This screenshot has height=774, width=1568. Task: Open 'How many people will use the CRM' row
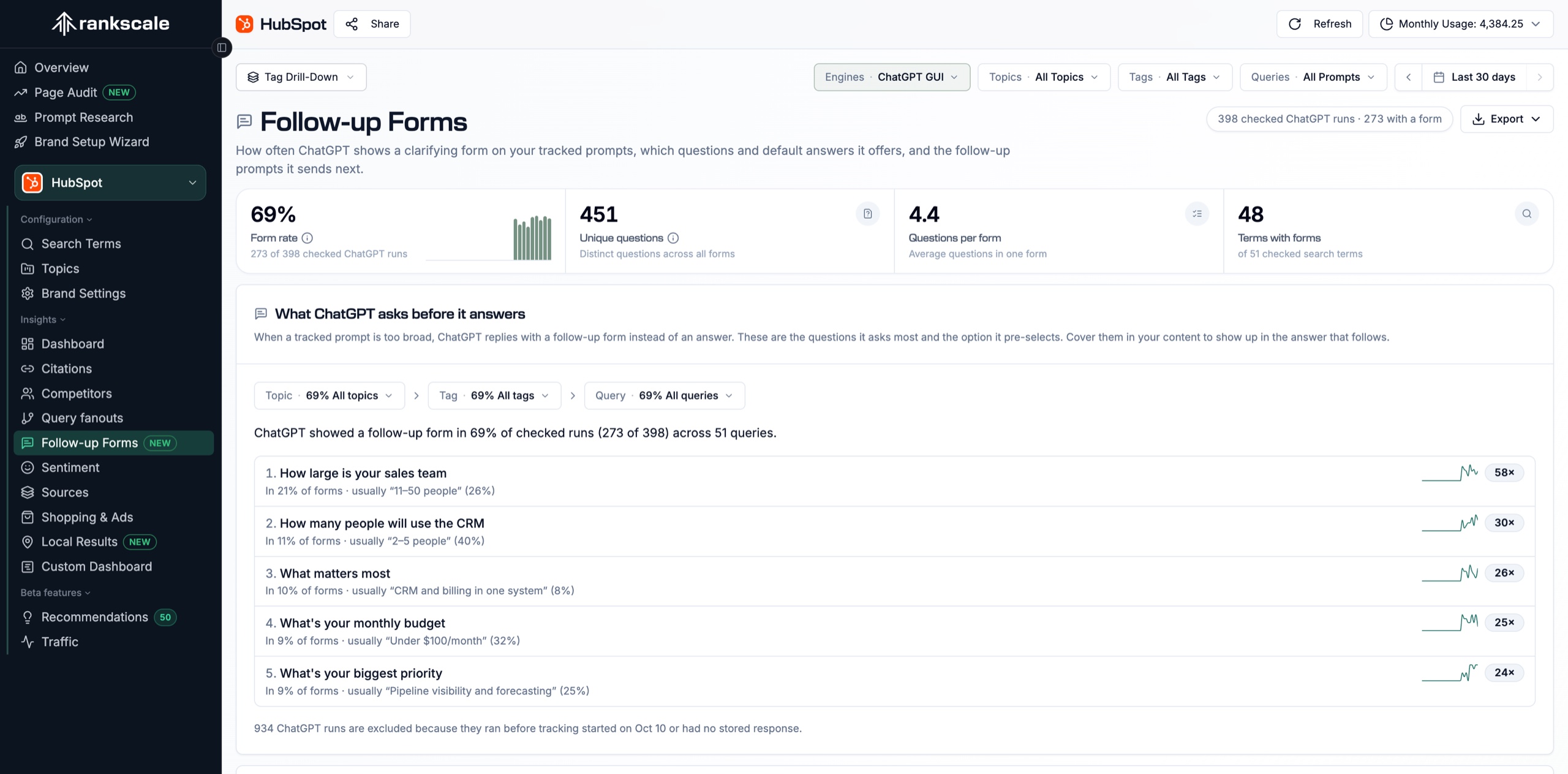(894, 531)
